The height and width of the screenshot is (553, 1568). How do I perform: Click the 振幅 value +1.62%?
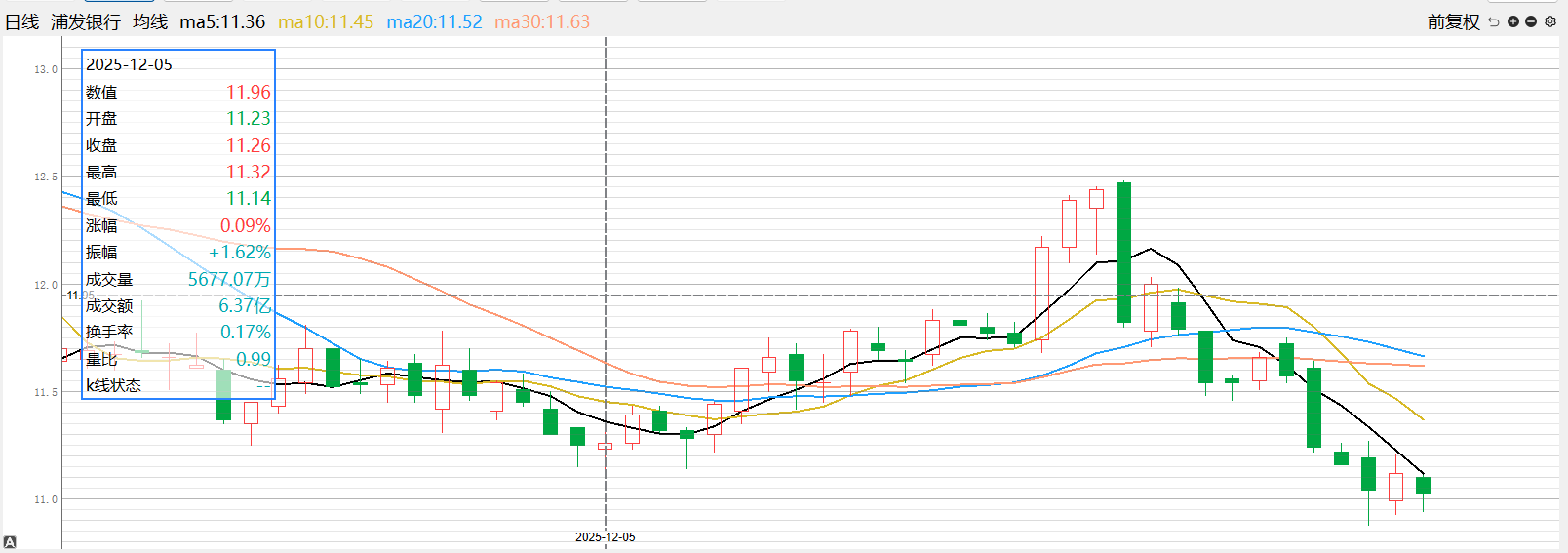240,252
